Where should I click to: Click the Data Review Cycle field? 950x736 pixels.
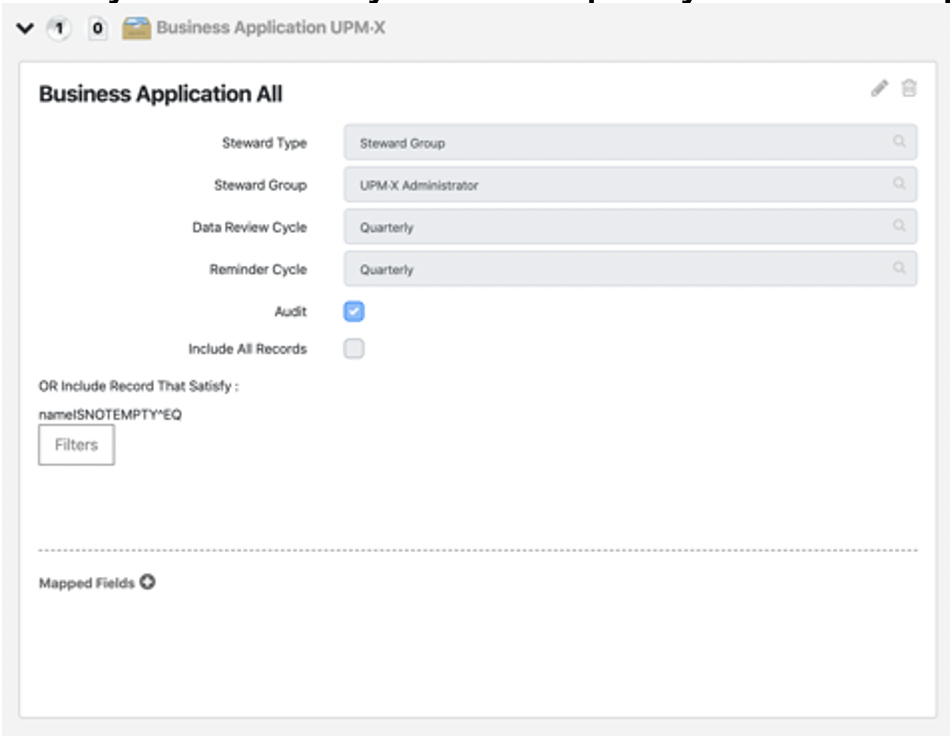click(x=630, y=227)
